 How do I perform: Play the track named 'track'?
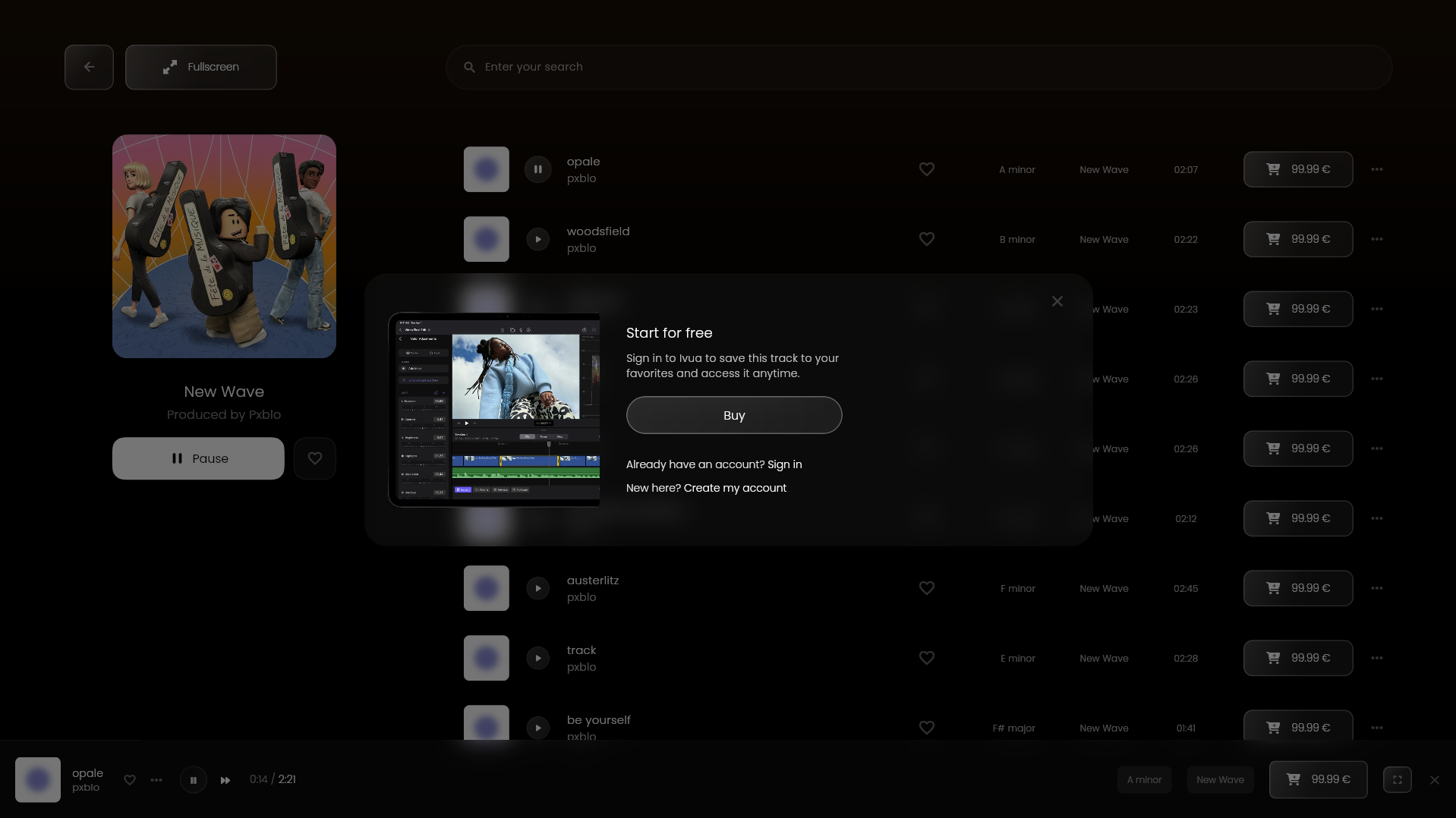coord(537,658)
